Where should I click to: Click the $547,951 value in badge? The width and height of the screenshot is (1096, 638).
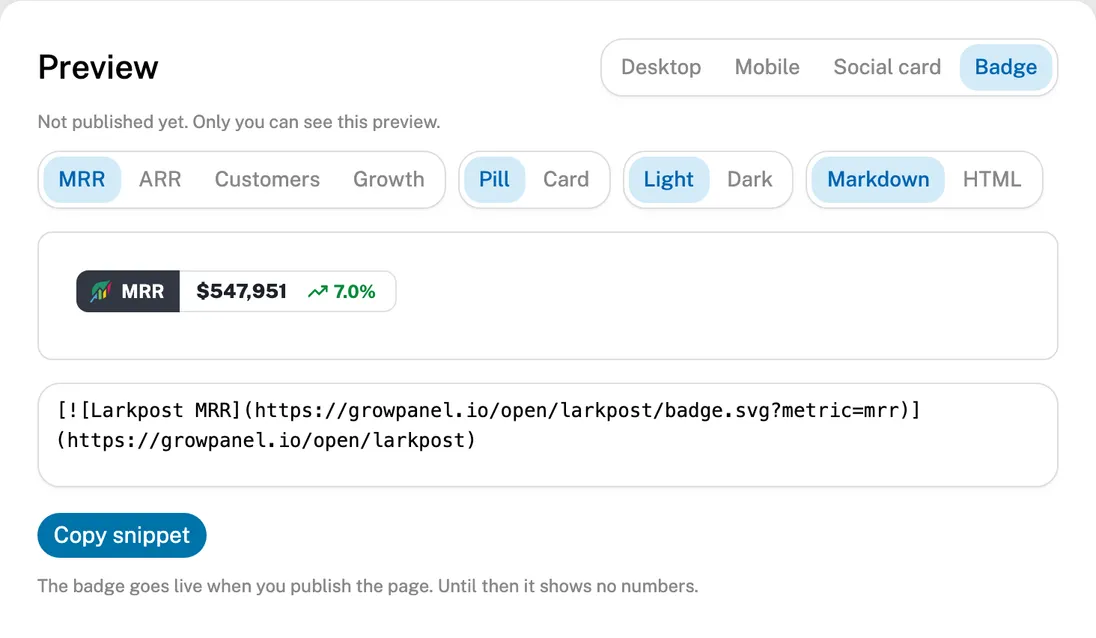click(241, 291)
